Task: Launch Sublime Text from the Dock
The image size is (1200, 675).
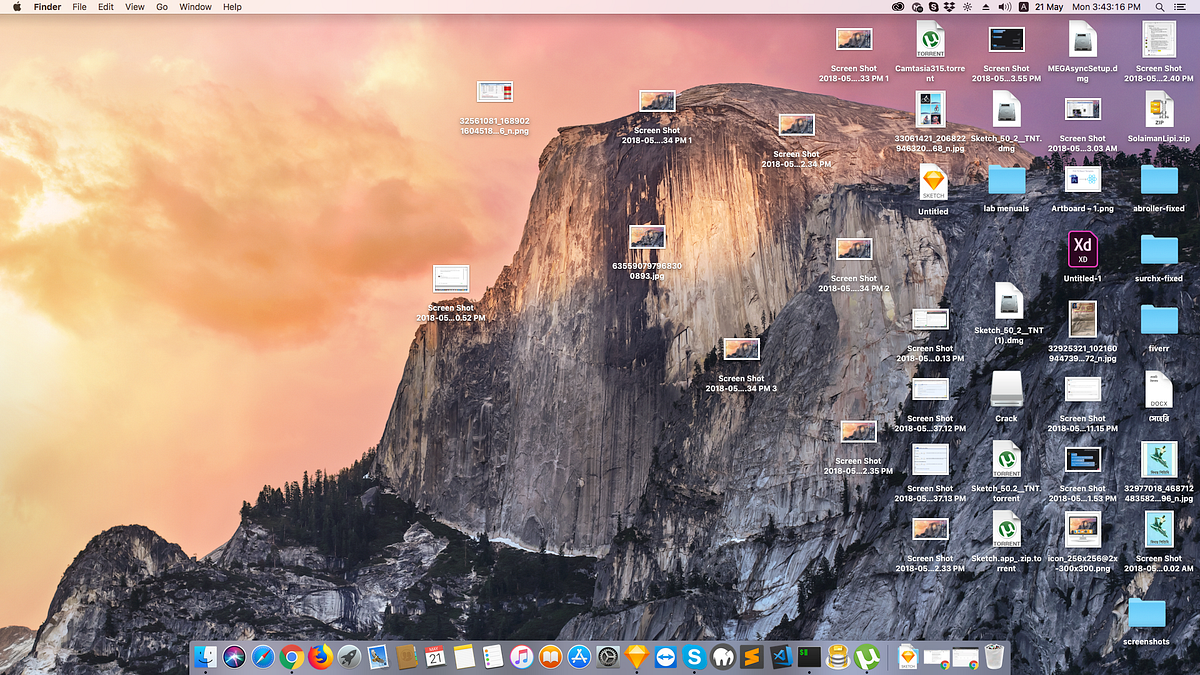Action: coord(753,657)
